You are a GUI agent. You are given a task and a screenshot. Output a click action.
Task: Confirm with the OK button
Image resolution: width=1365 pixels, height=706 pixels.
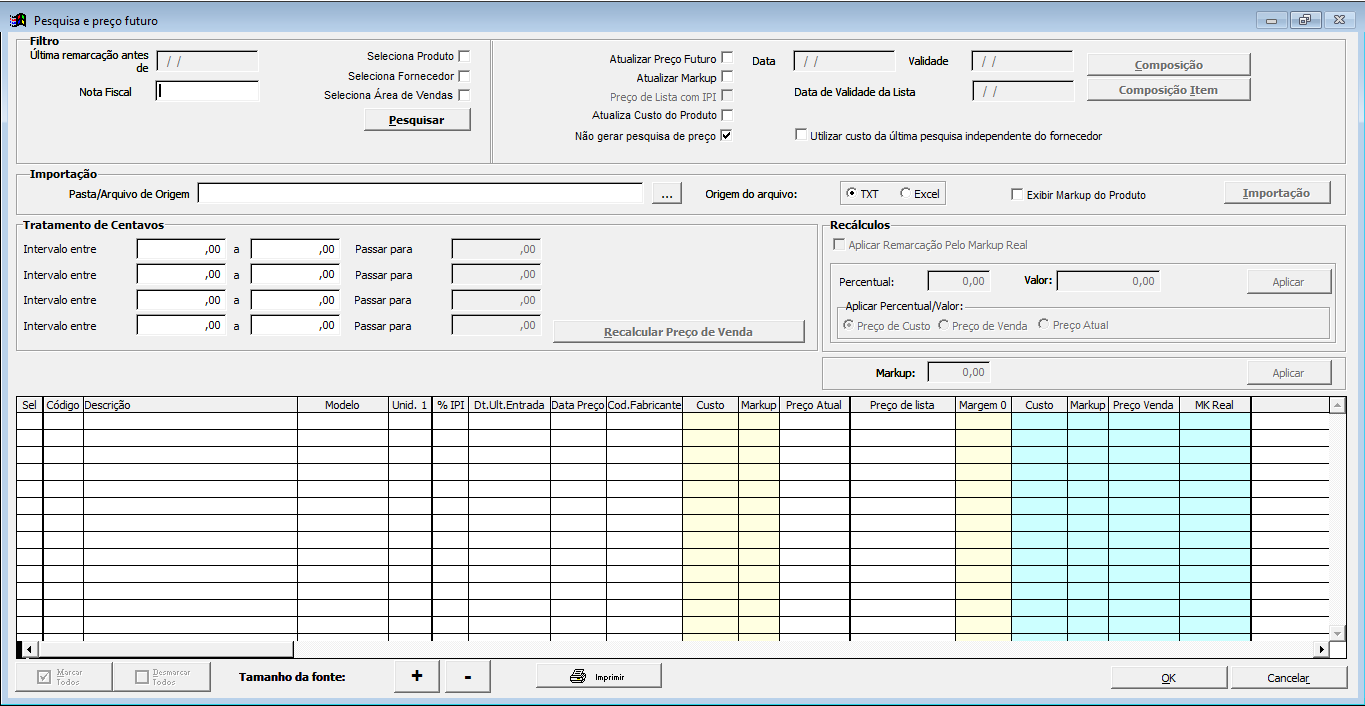click(1169, 677)
